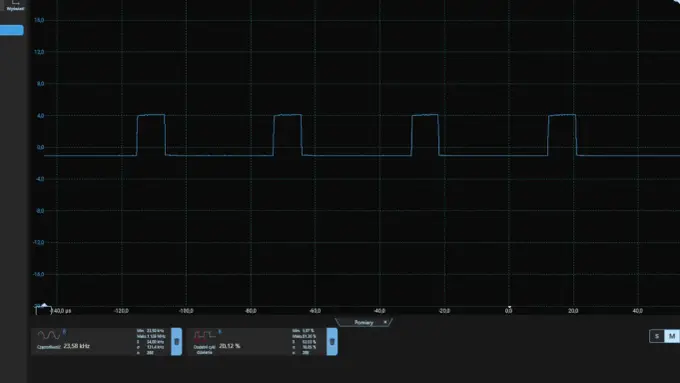Click the small channel badge beside pulse icon

(x=219, y=332)
